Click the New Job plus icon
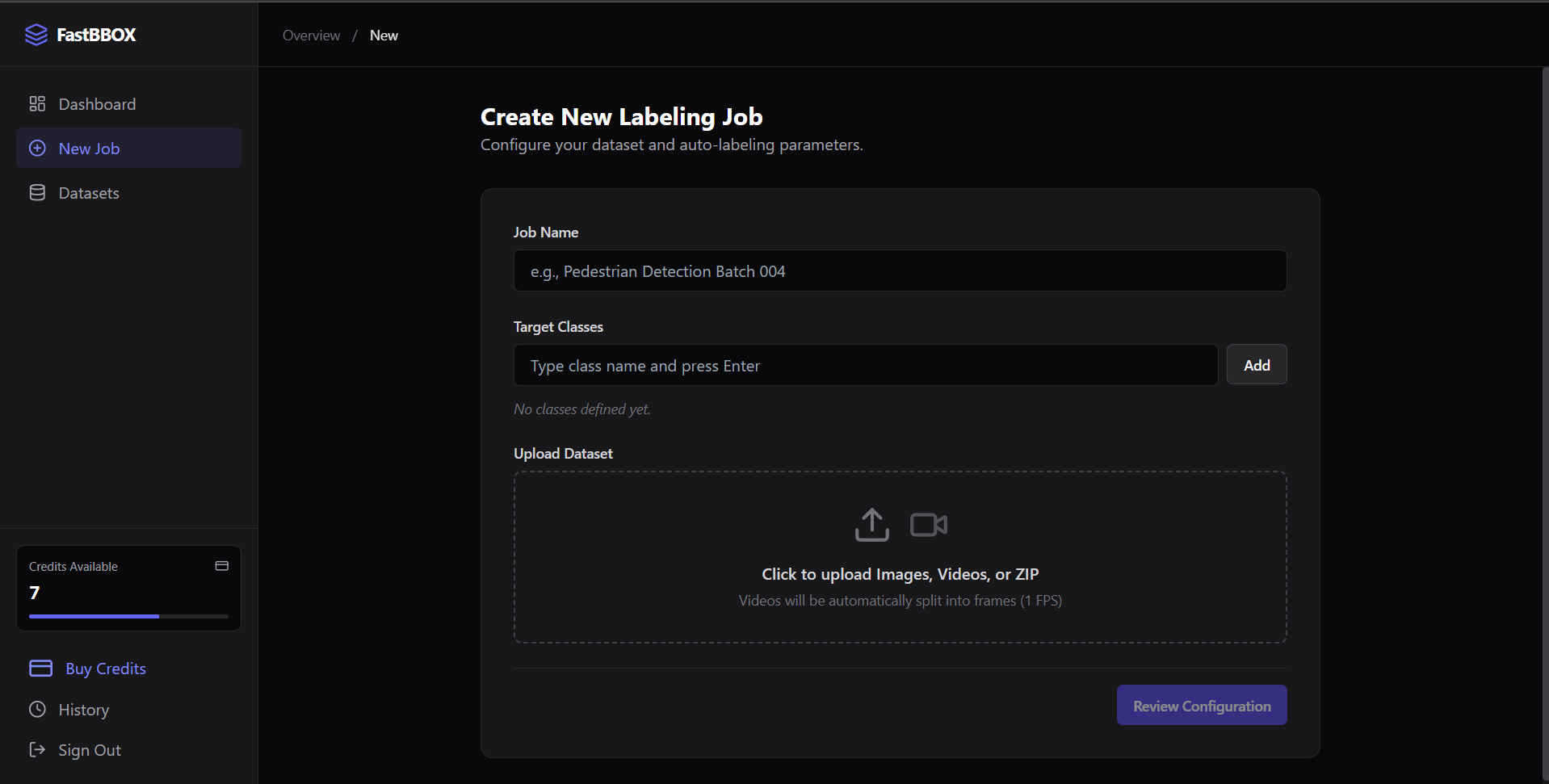 click(x=36, y=148)
